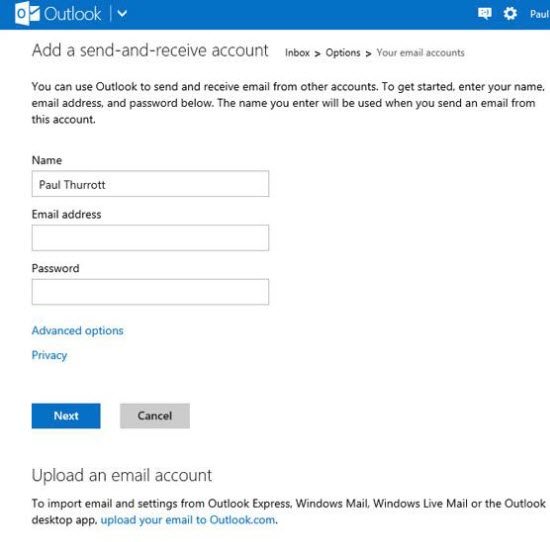Click the breadcrumb arrow after Options

pos(368,54)
